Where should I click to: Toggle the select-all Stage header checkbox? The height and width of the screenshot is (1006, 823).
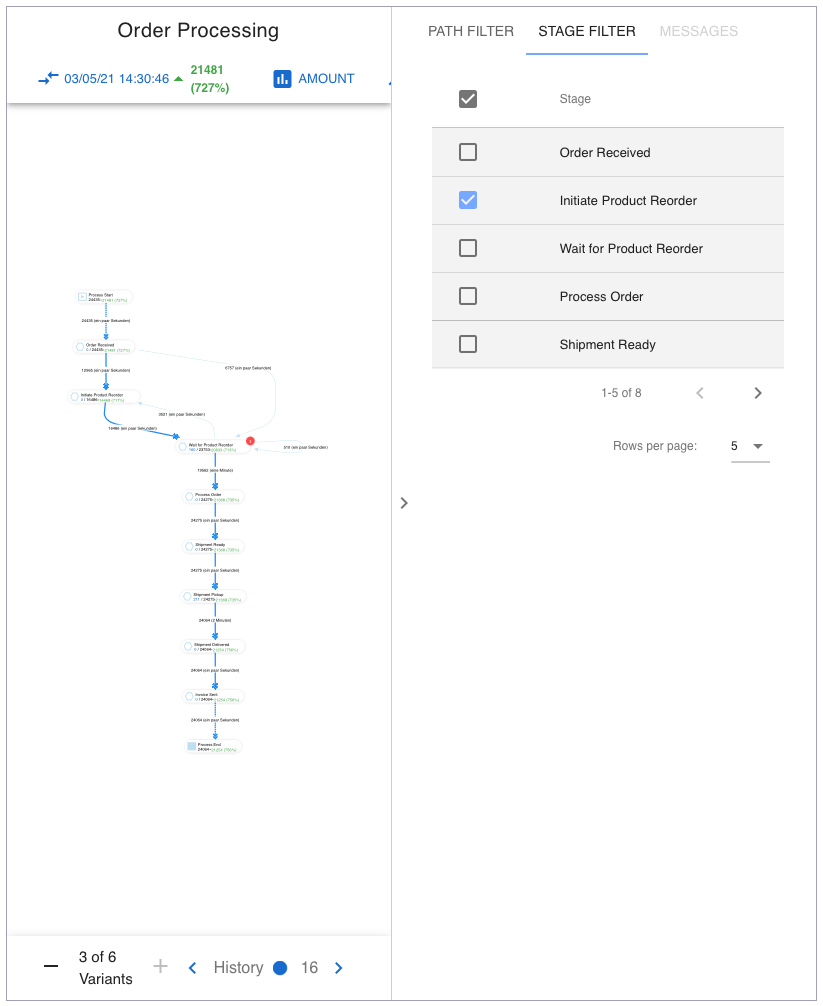click(x=468, y=99)
